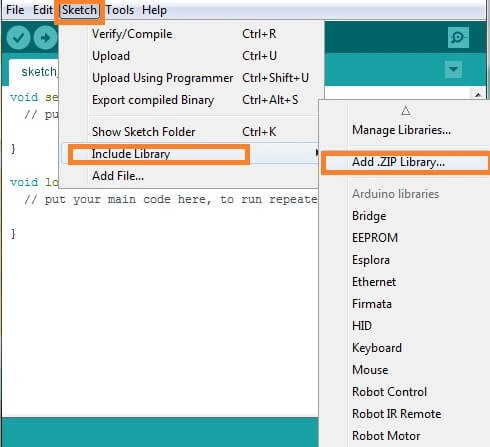This screenshot has height=447, width=490.
Task: Click the editor scrollbar up arrow
Action: click(478, 95)
